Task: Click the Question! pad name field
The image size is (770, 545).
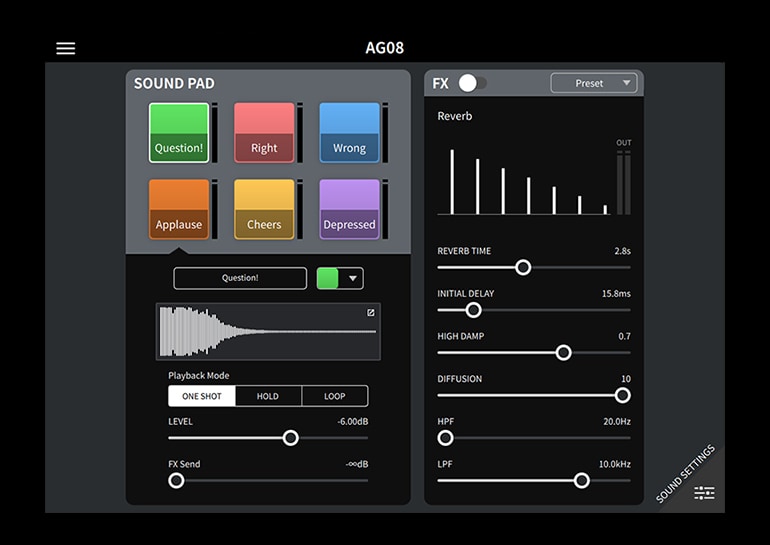Action: pyautogui.click(x=240, y=278)
